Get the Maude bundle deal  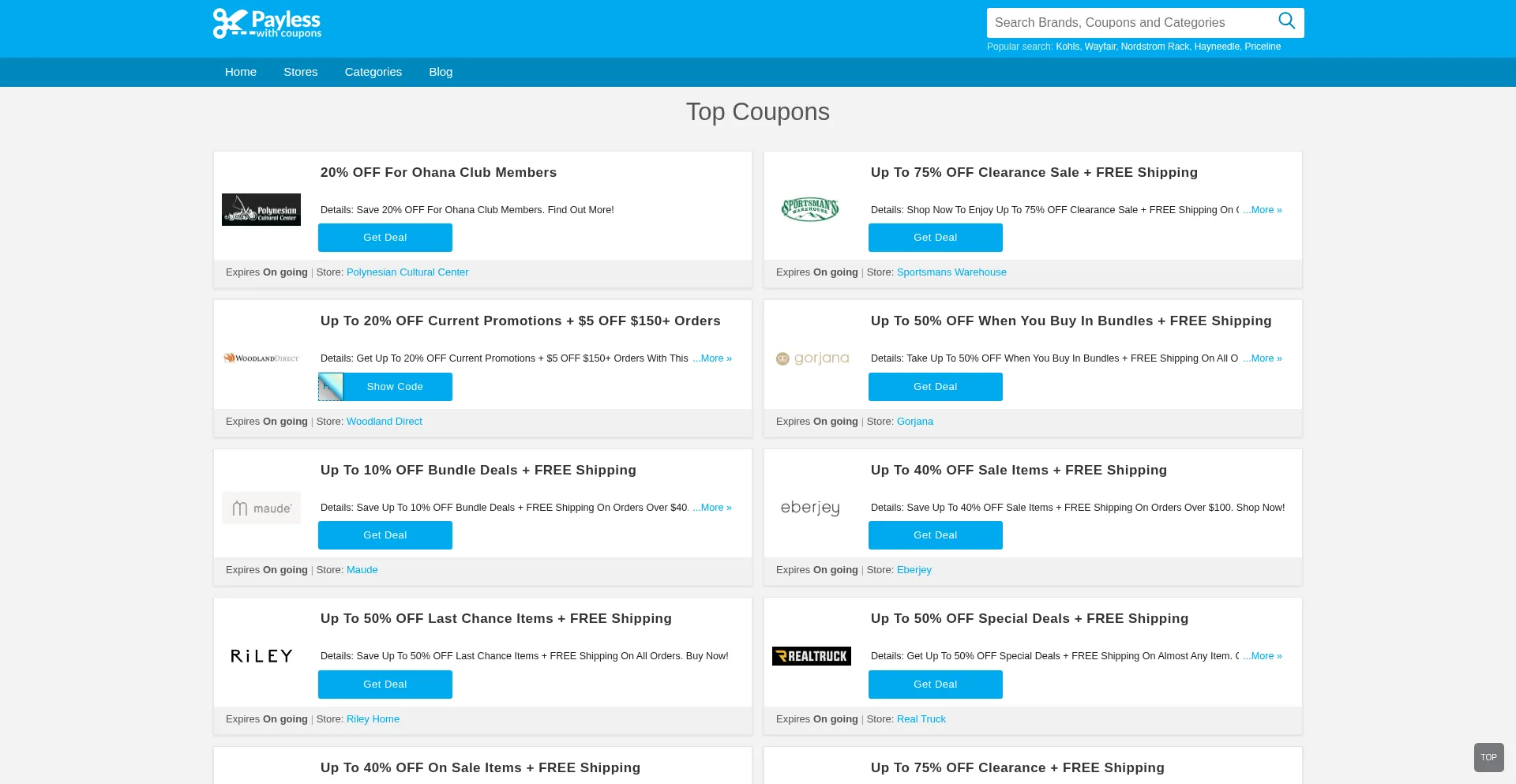[385, 535]
